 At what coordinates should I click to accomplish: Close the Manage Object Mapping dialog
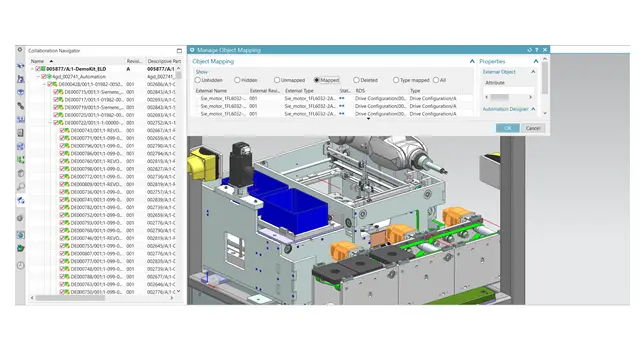(x=544, y=50)
